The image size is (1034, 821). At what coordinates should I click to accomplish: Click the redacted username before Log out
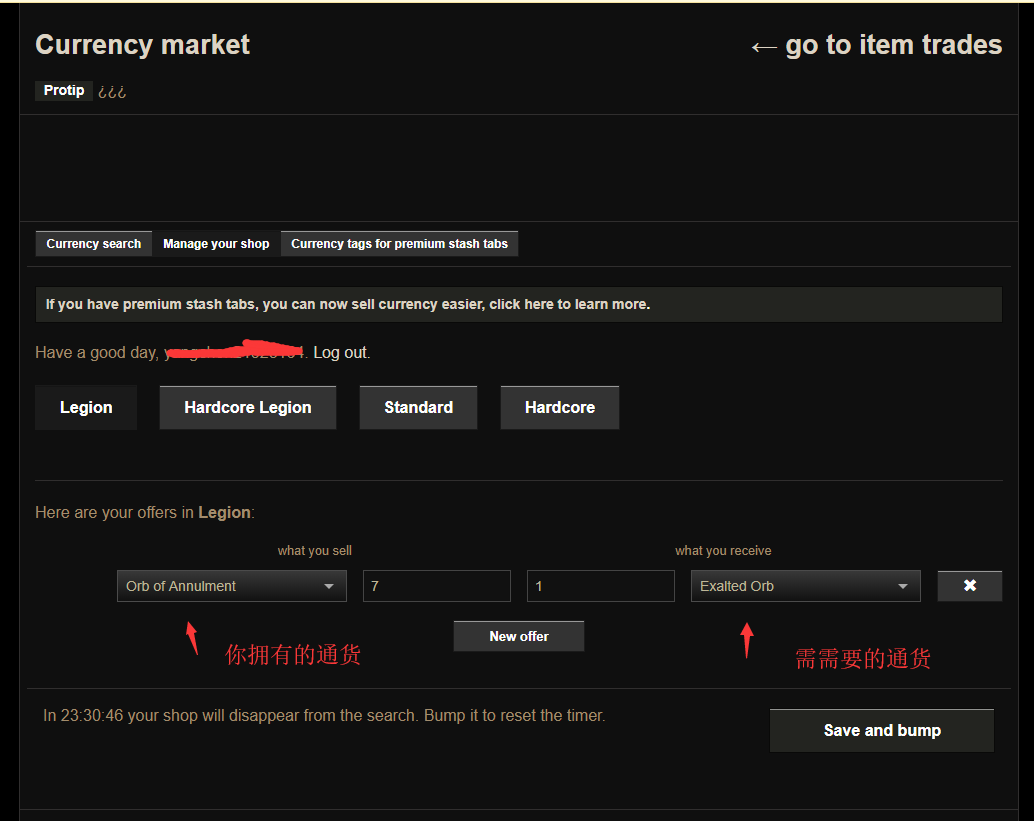pos(235,352)
